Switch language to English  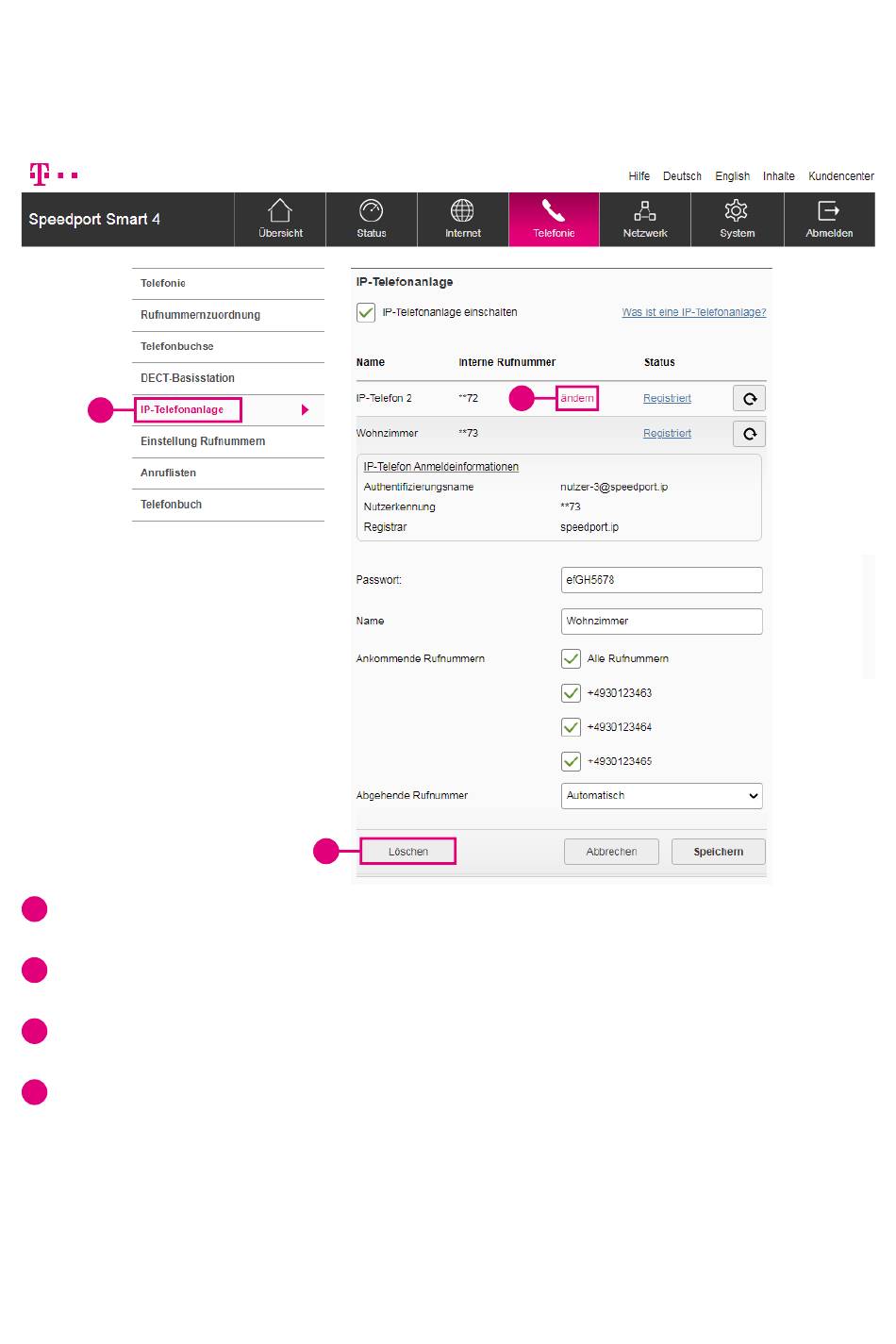[x=732, y=176]
